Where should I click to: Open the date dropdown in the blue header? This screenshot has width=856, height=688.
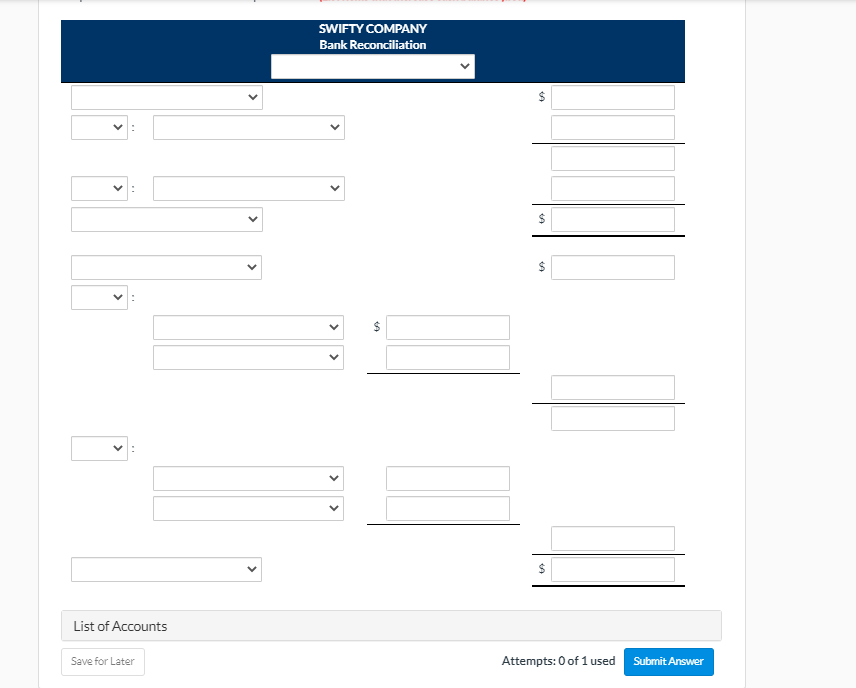pos(373,66)
